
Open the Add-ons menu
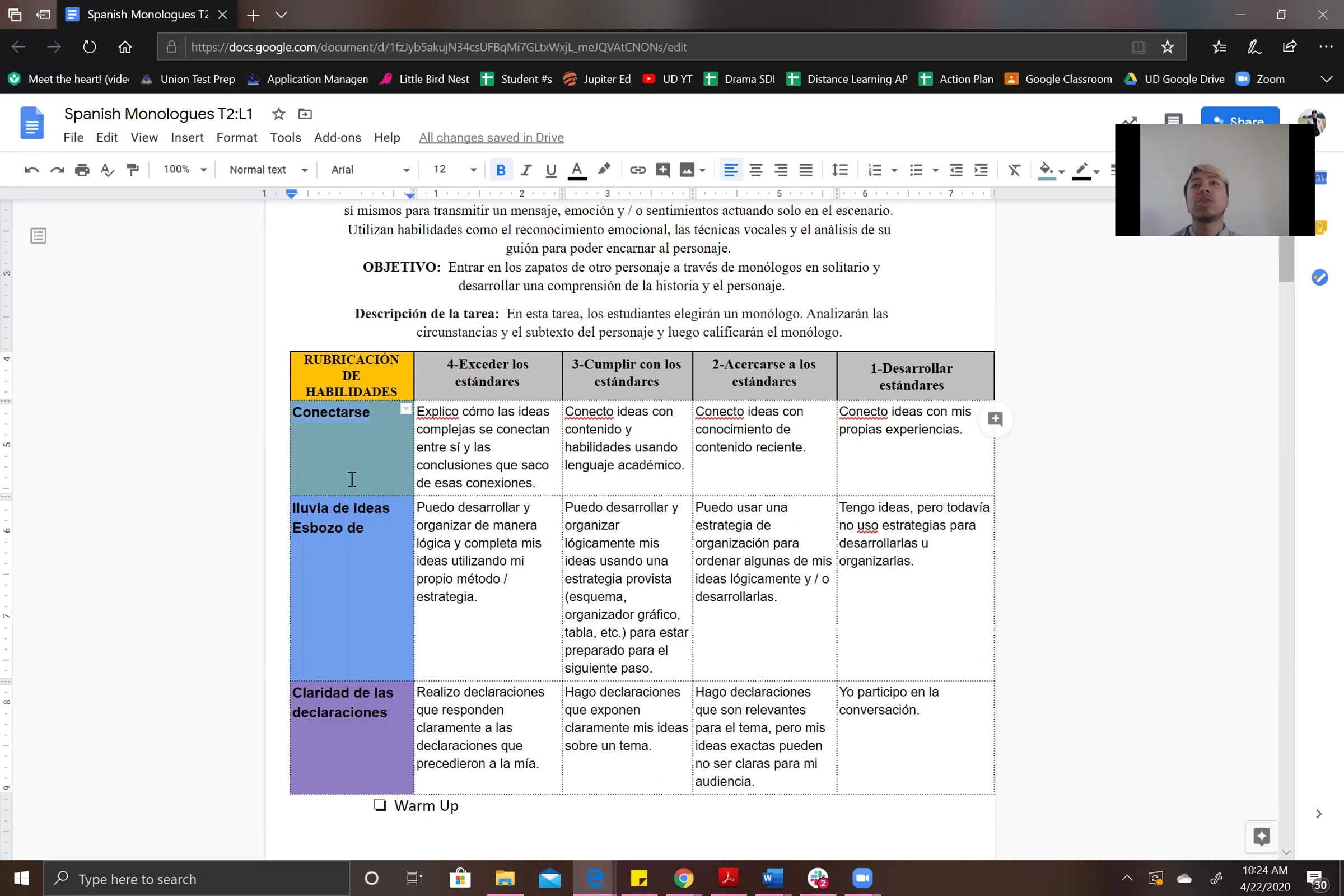click(x=337, y=138)
